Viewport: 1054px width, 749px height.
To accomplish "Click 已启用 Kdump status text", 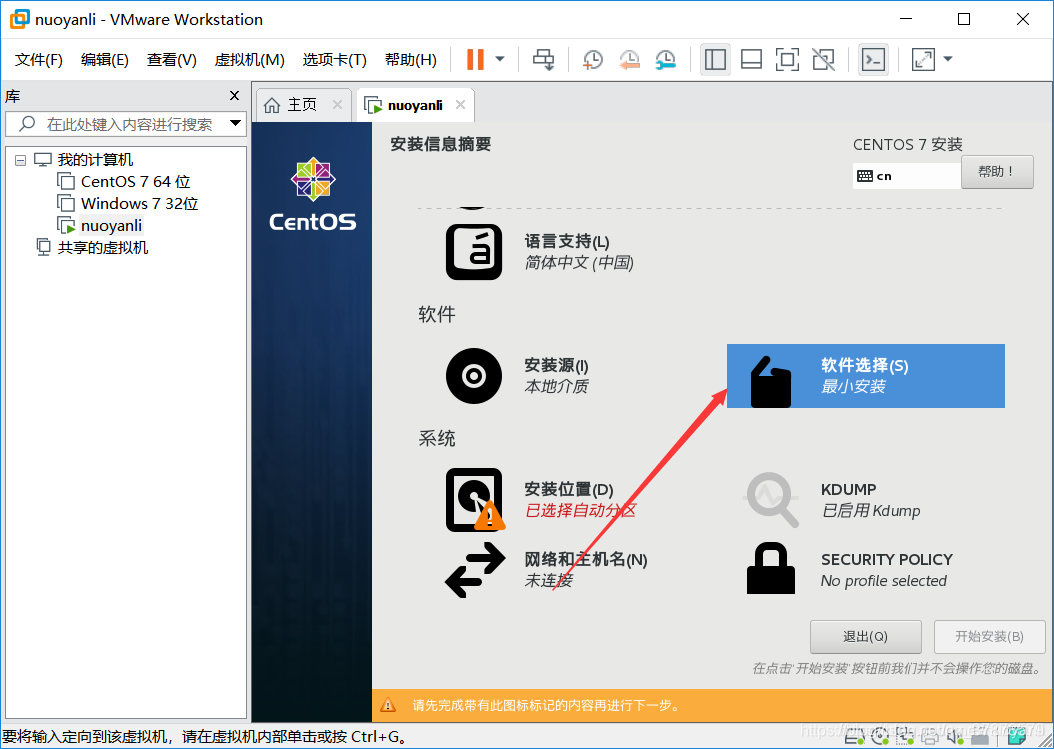I will [870, 510].
